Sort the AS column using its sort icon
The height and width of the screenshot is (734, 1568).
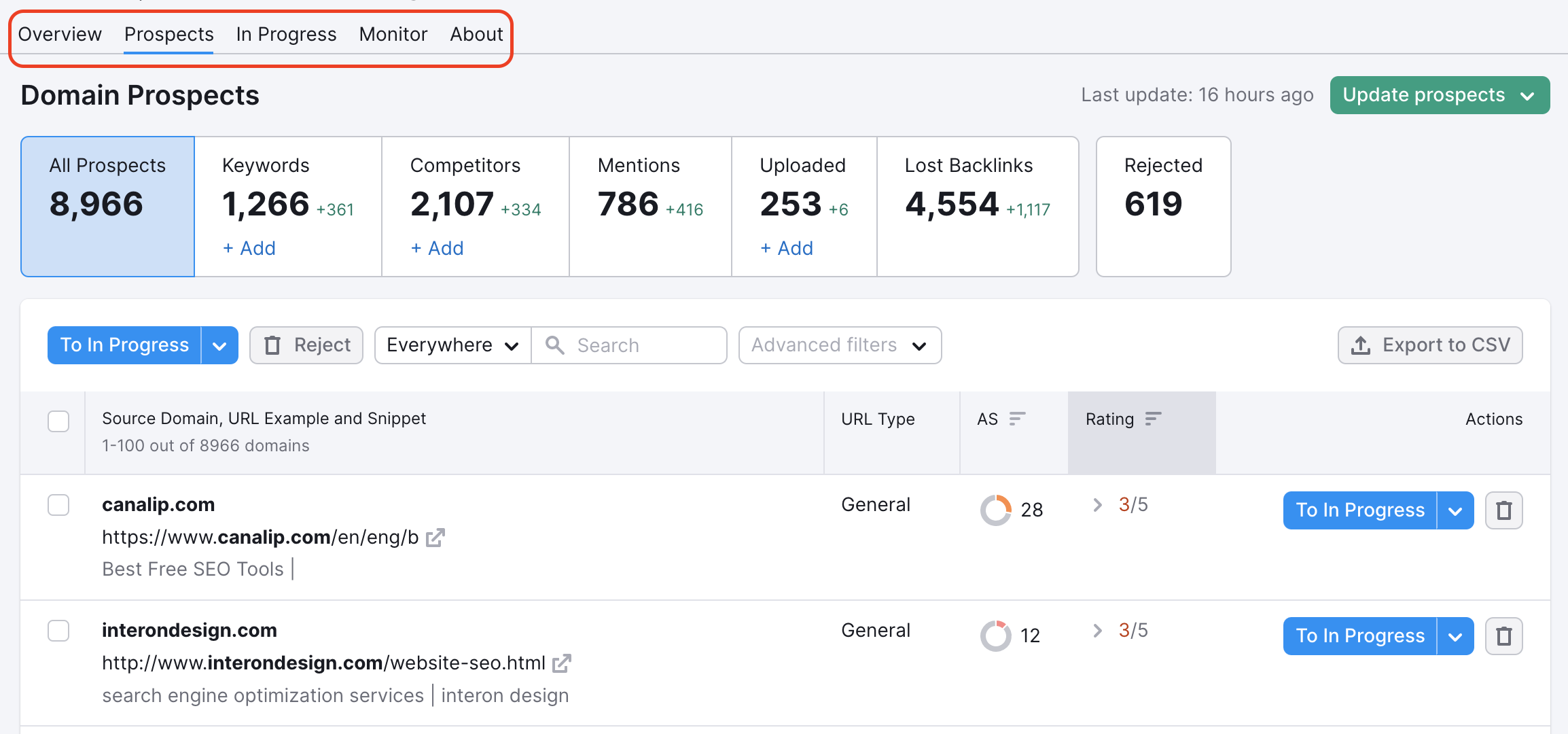1016,419
